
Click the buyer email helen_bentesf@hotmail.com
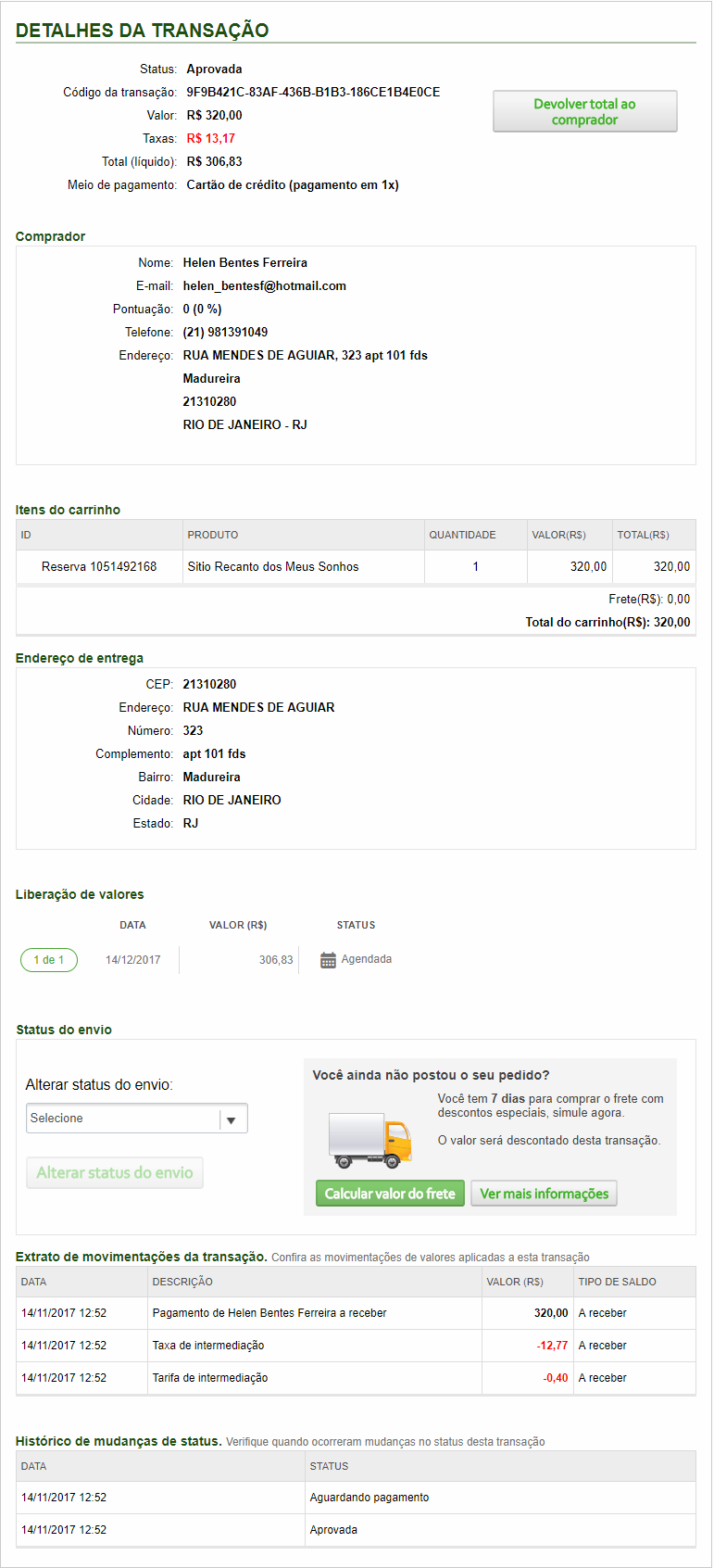pyautogui.click(x=265, y=286)
